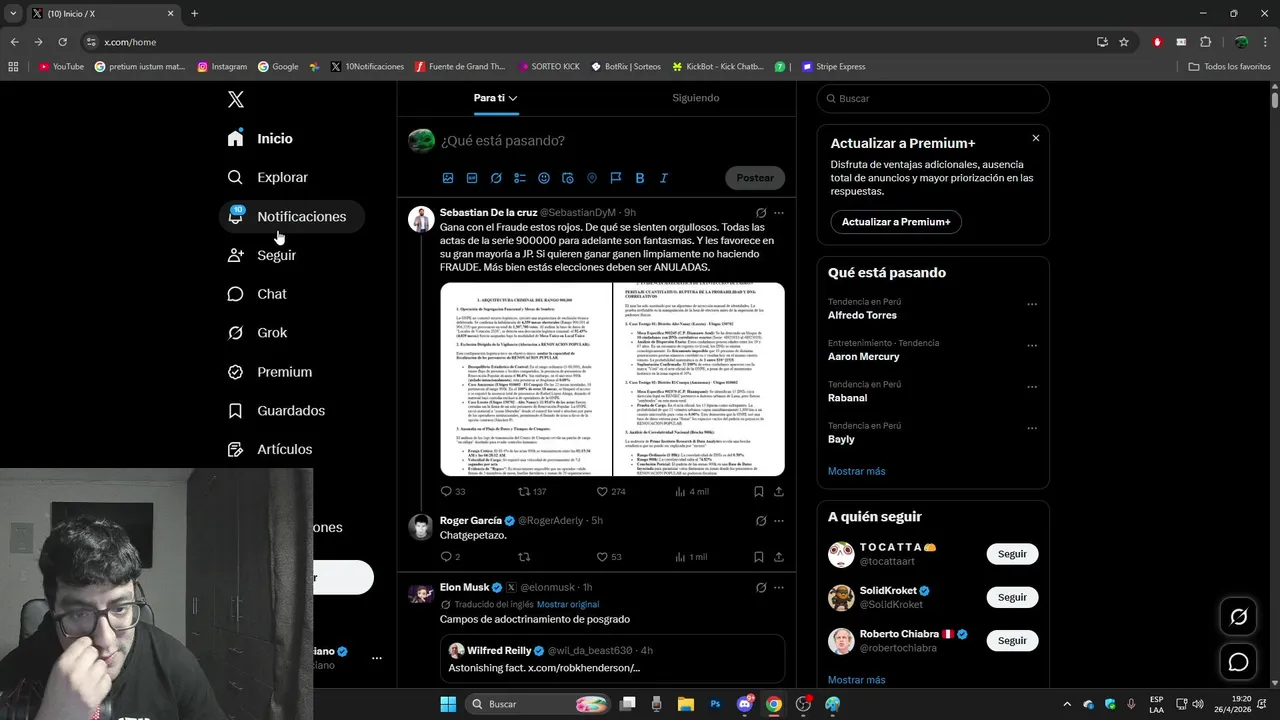Show hidden icons in system tray
Screen dimensions: 1280x720
pos(1067,704)
